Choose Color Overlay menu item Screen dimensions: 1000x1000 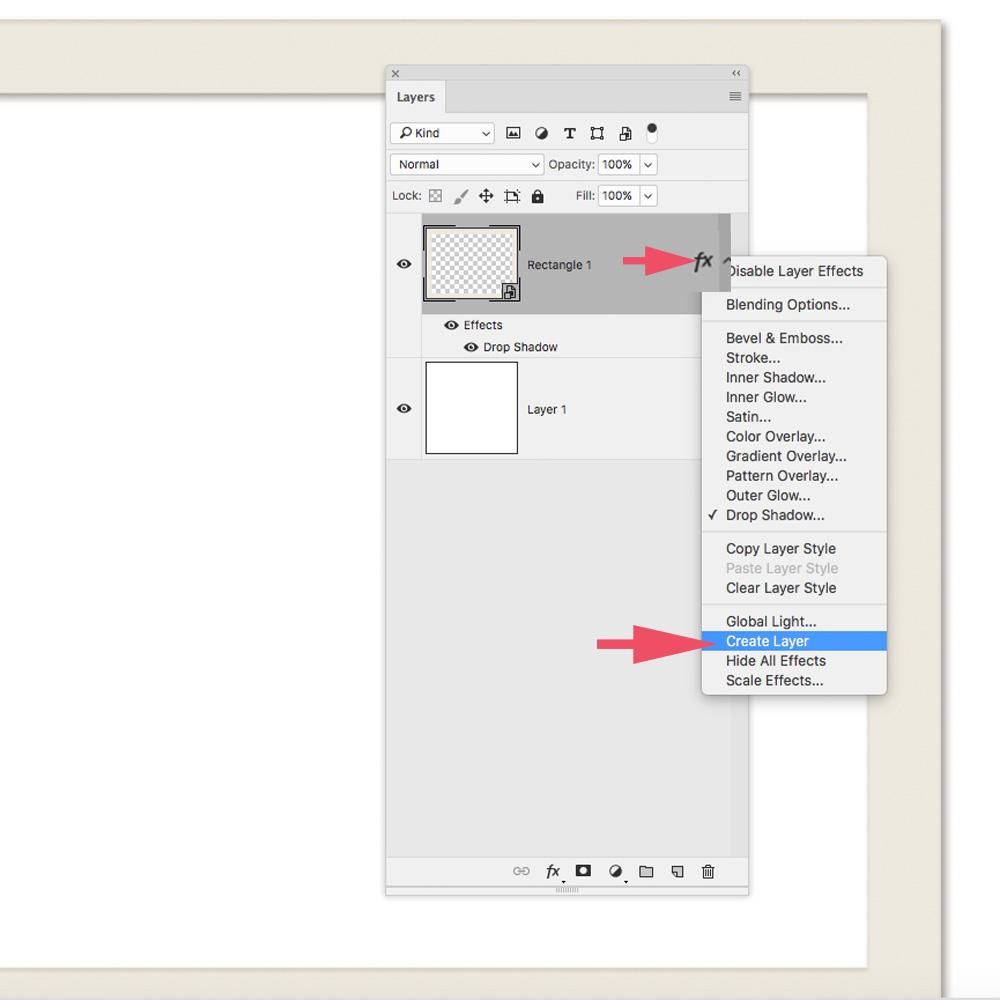coord(794,437)
